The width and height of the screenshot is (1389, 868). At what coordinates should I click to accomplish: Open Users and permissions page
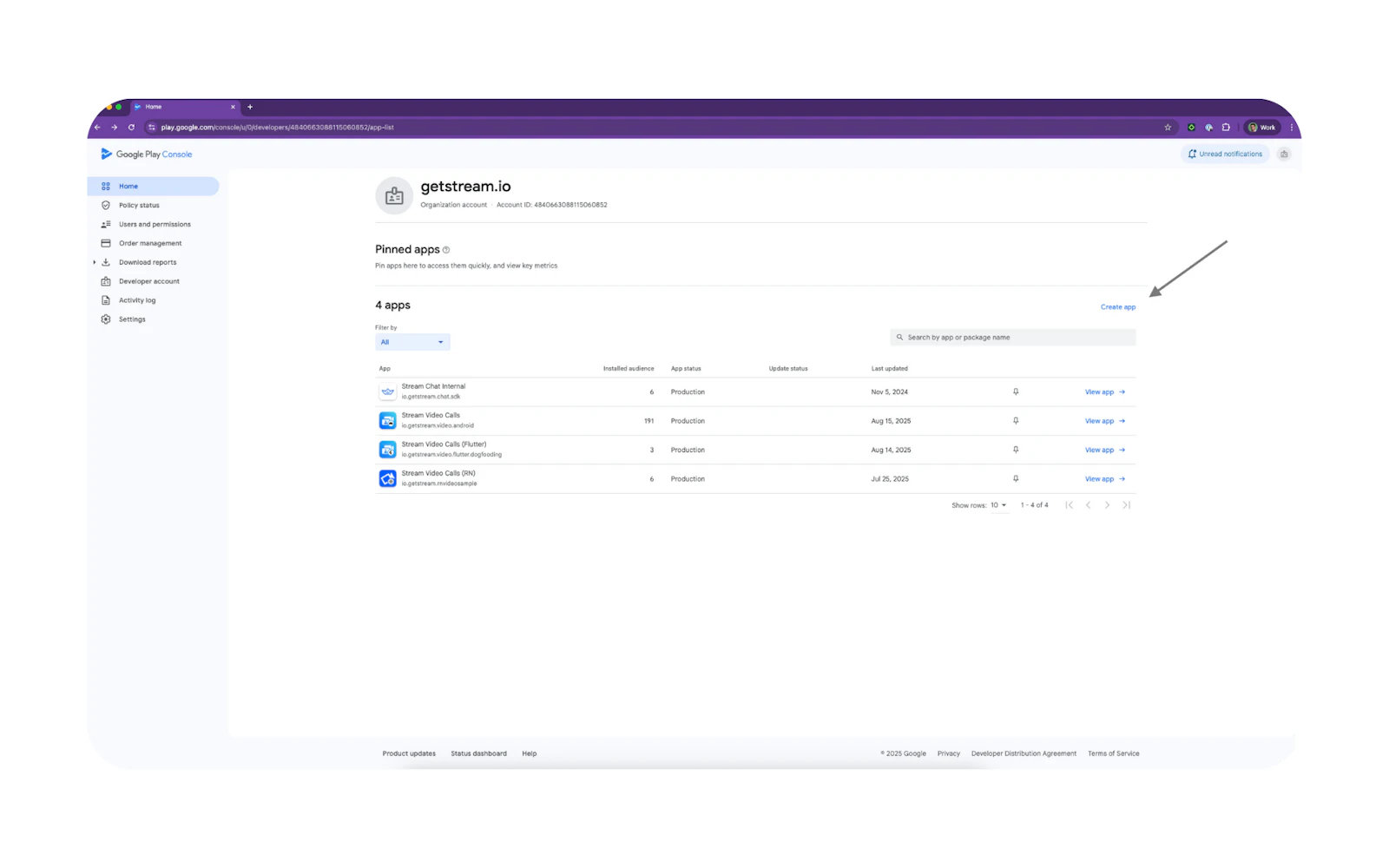[155, 225]
